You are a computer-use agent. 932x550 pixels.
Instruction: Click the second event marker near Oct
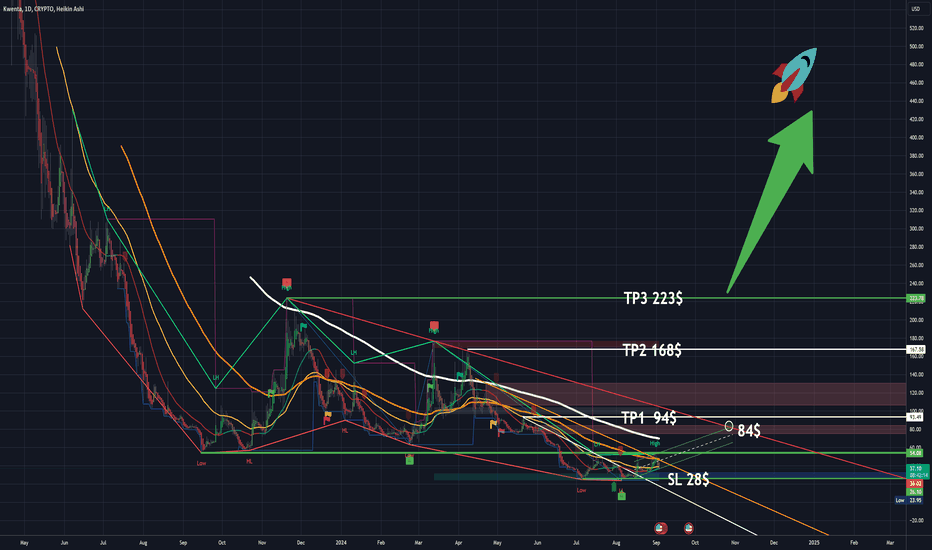pyautogui.click(x=688, y=527)
